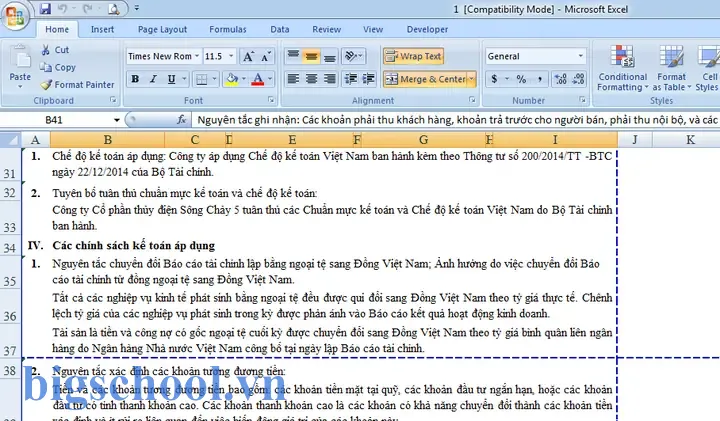Click into the formula bar text

(x=456, y=120)
